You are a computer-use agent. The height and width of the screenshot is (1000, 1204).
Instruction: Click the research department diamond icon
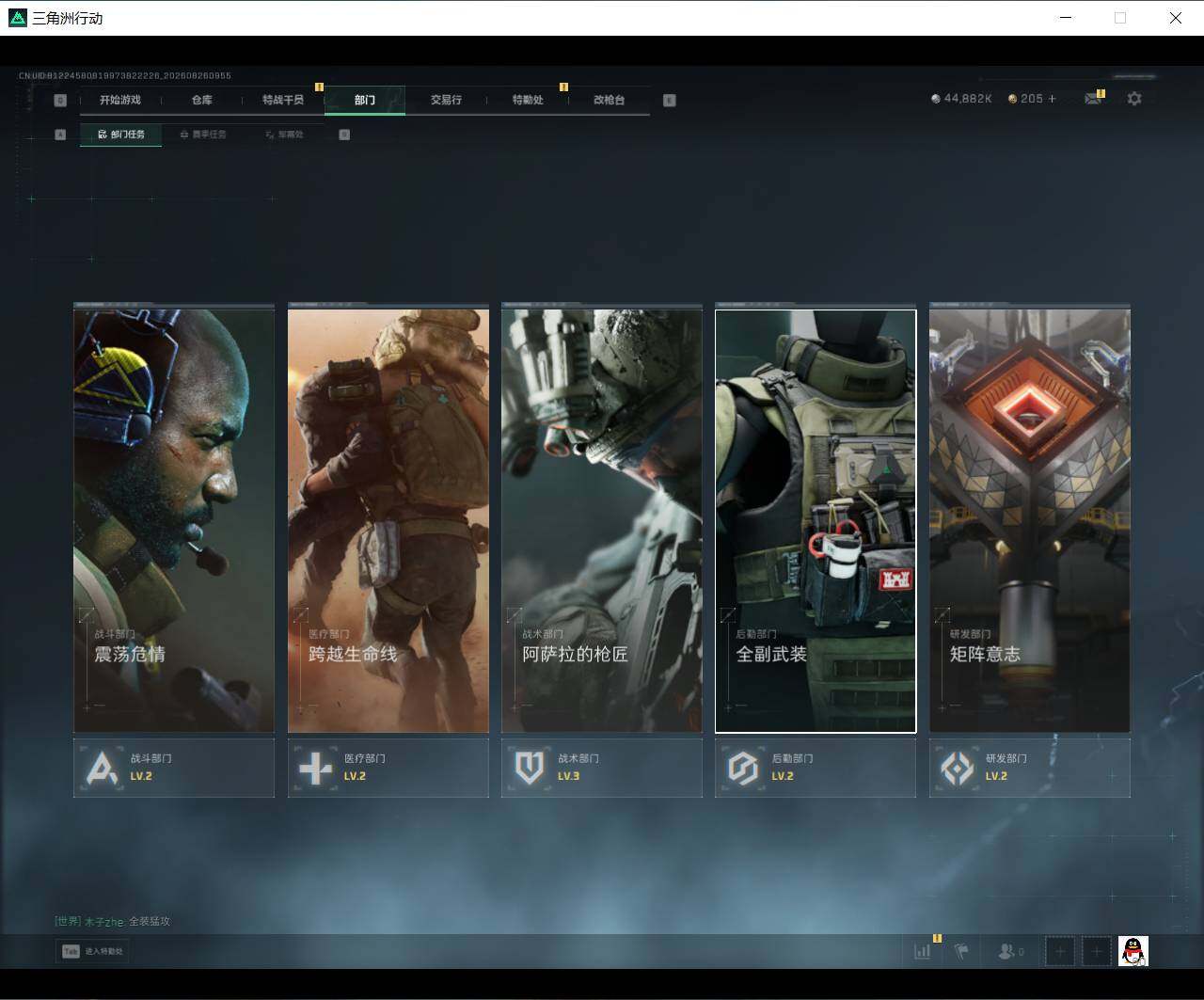(958, 769)
